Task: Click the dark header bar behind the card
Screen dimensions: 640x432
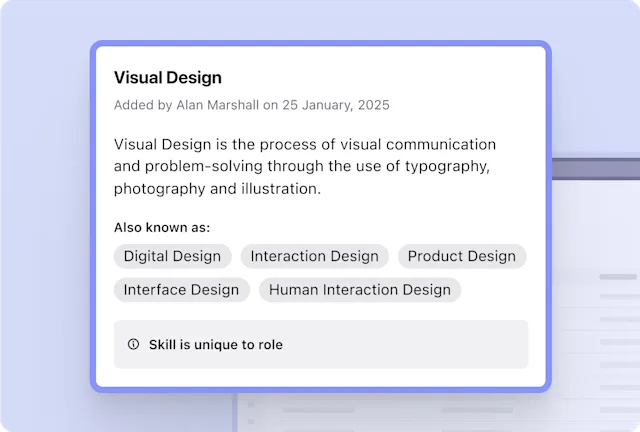Action: point(596,169)
